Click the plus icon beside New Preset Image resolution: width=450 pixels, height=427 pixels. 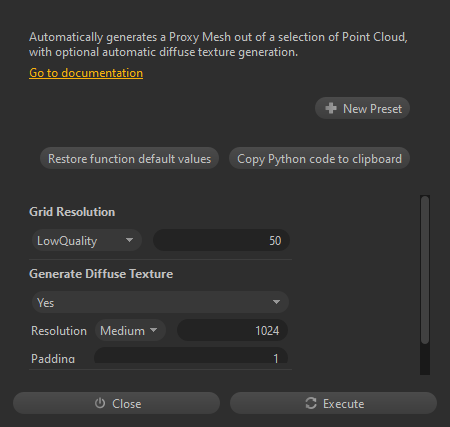[331, 108]
